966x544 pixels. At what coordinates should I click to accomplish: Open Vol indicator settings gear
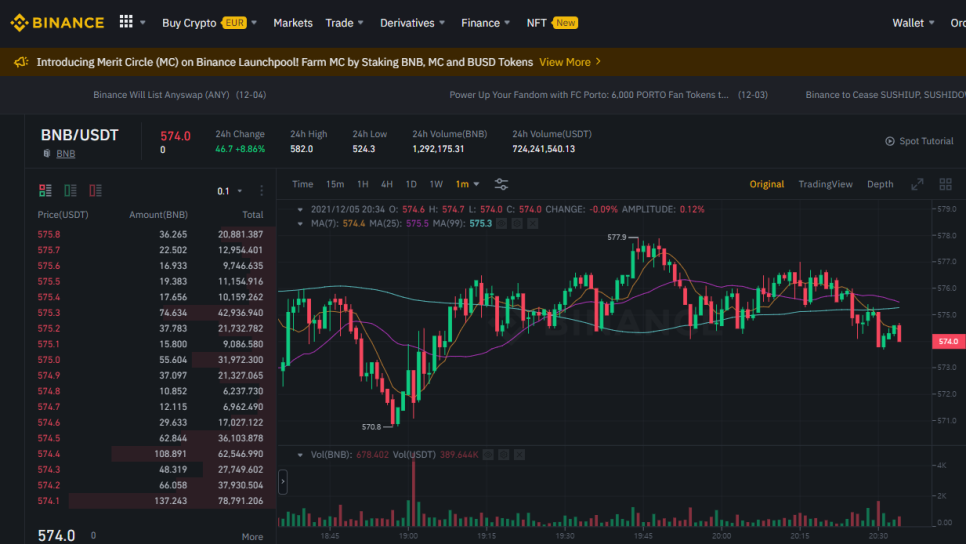click(503, 455)
